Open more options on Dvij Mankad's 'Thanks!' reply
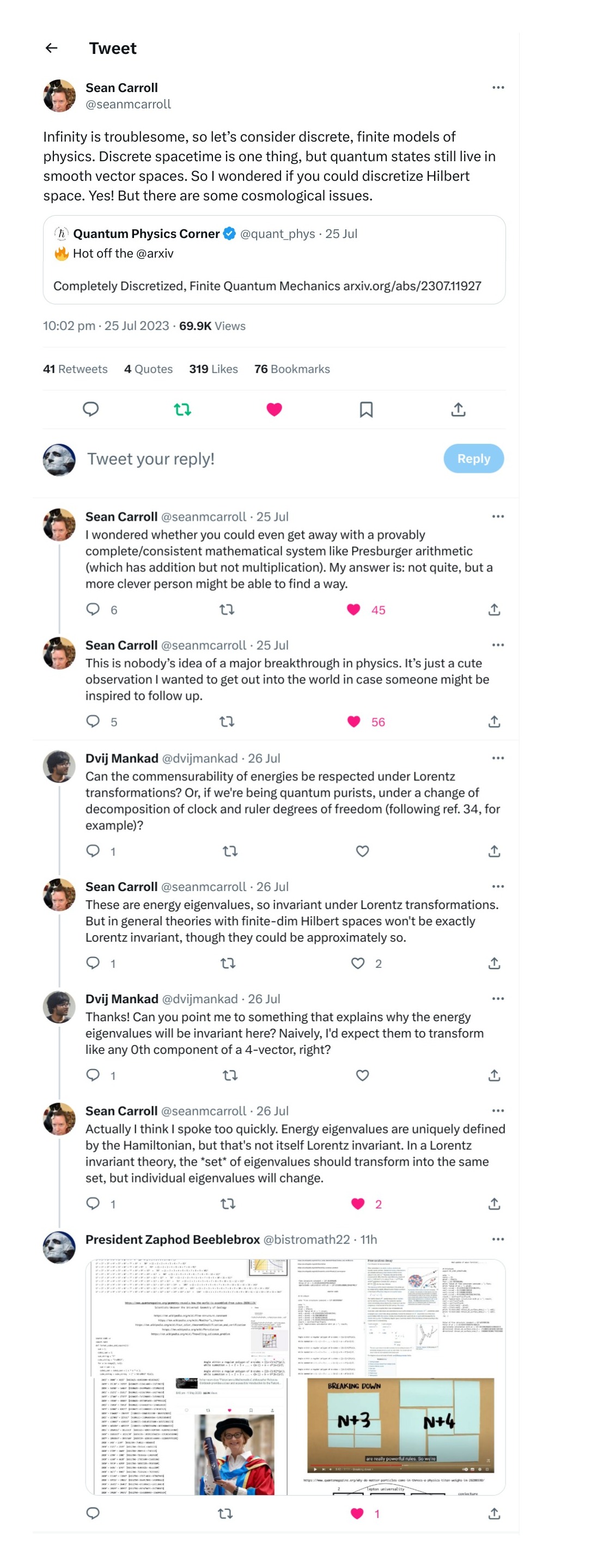This screenshot has height=1568, width=591. (x=497, y=998)
